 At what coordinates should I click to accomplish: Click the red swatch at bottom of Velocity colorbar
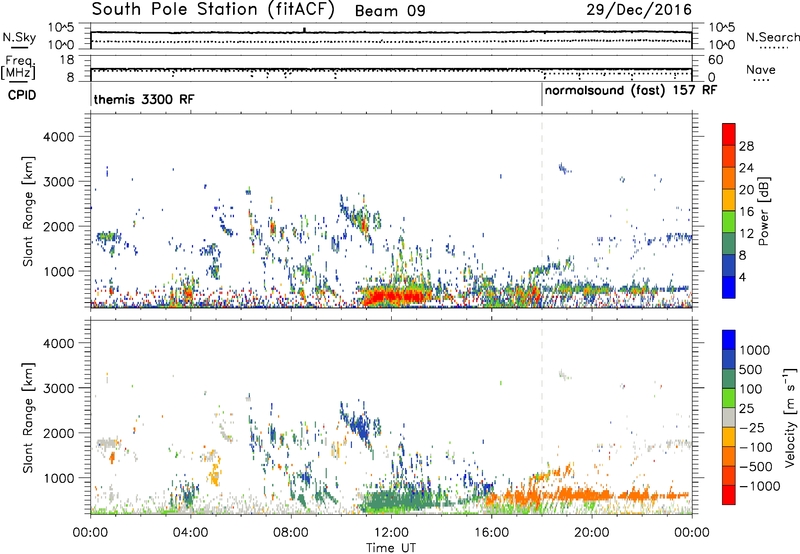coord(729,495)
